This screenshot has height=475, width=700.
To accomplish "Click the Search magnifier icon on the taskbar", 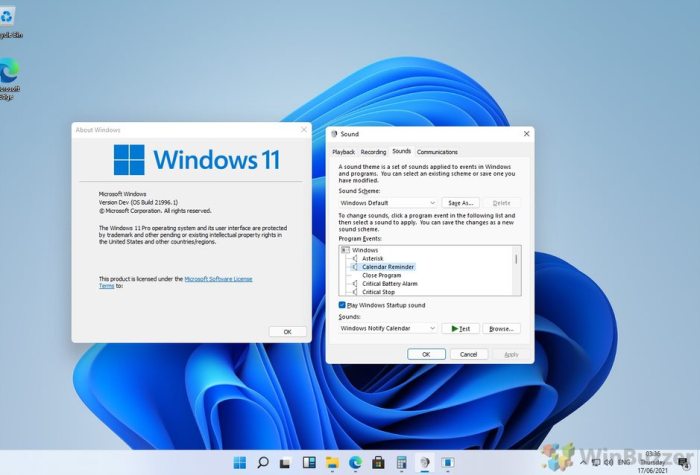I will click(263, 462).
